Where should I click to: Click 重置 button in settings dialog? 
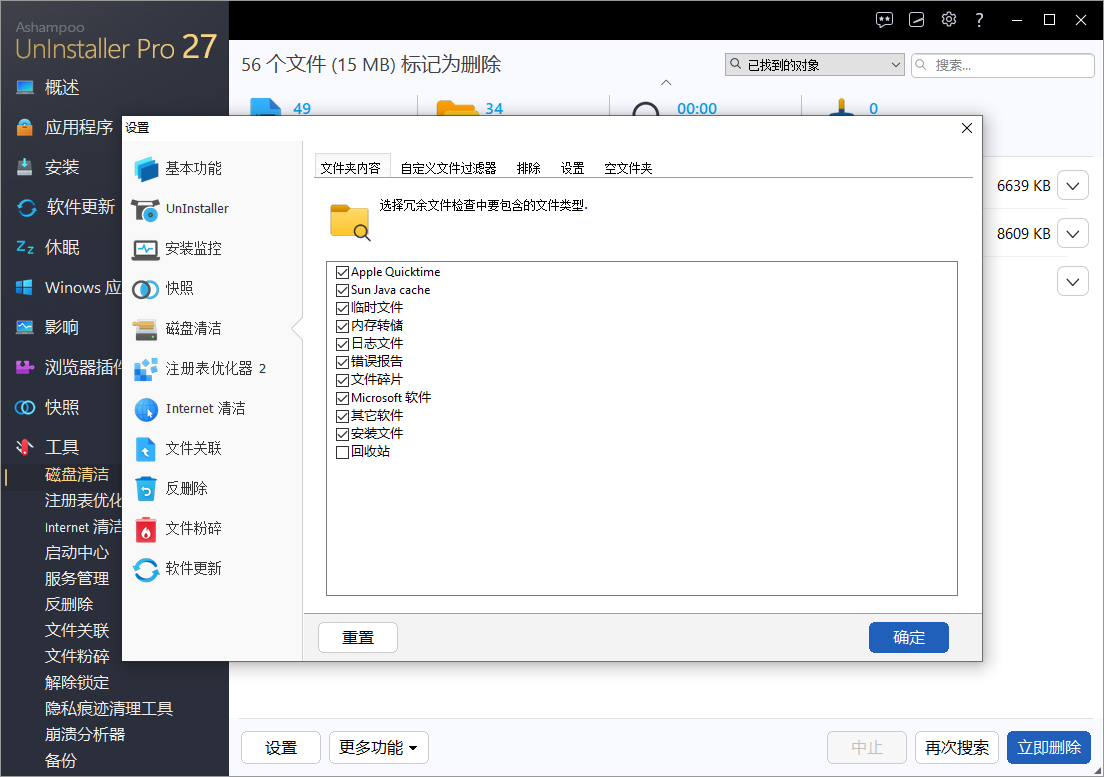click(x=358, y=638)
